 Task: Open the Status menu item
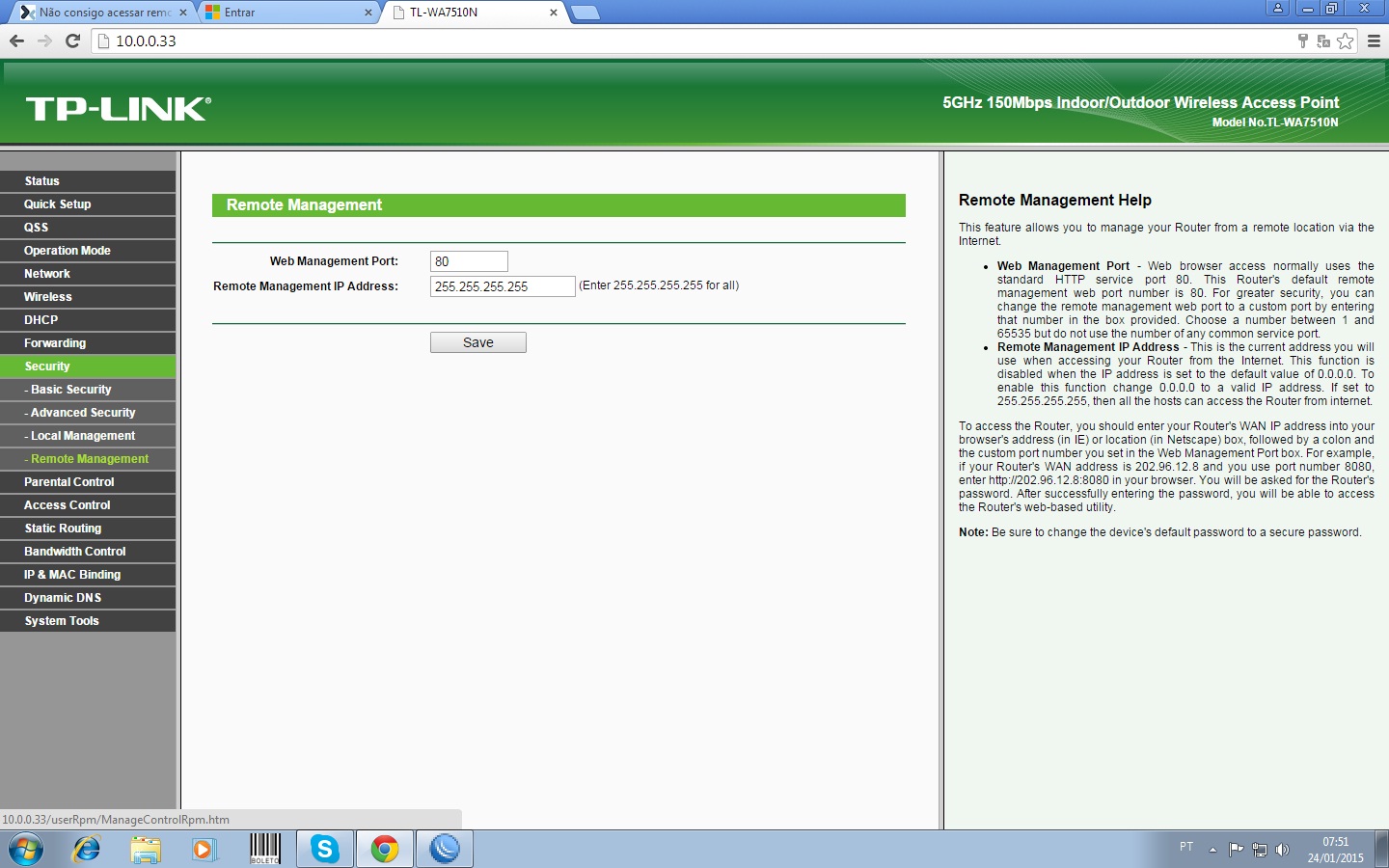tap(88, 181)
